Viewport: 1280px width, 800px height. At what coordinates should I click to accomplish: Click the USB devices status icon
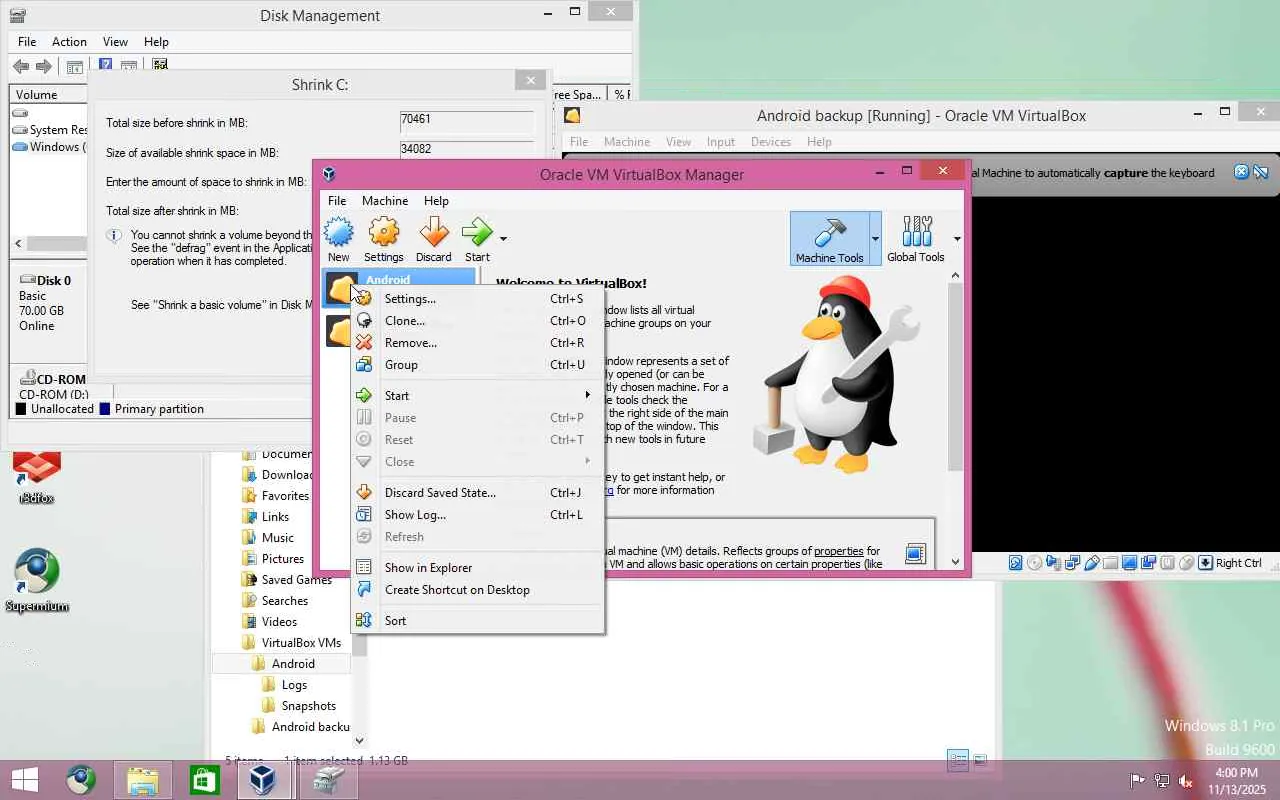[1092, 563]
